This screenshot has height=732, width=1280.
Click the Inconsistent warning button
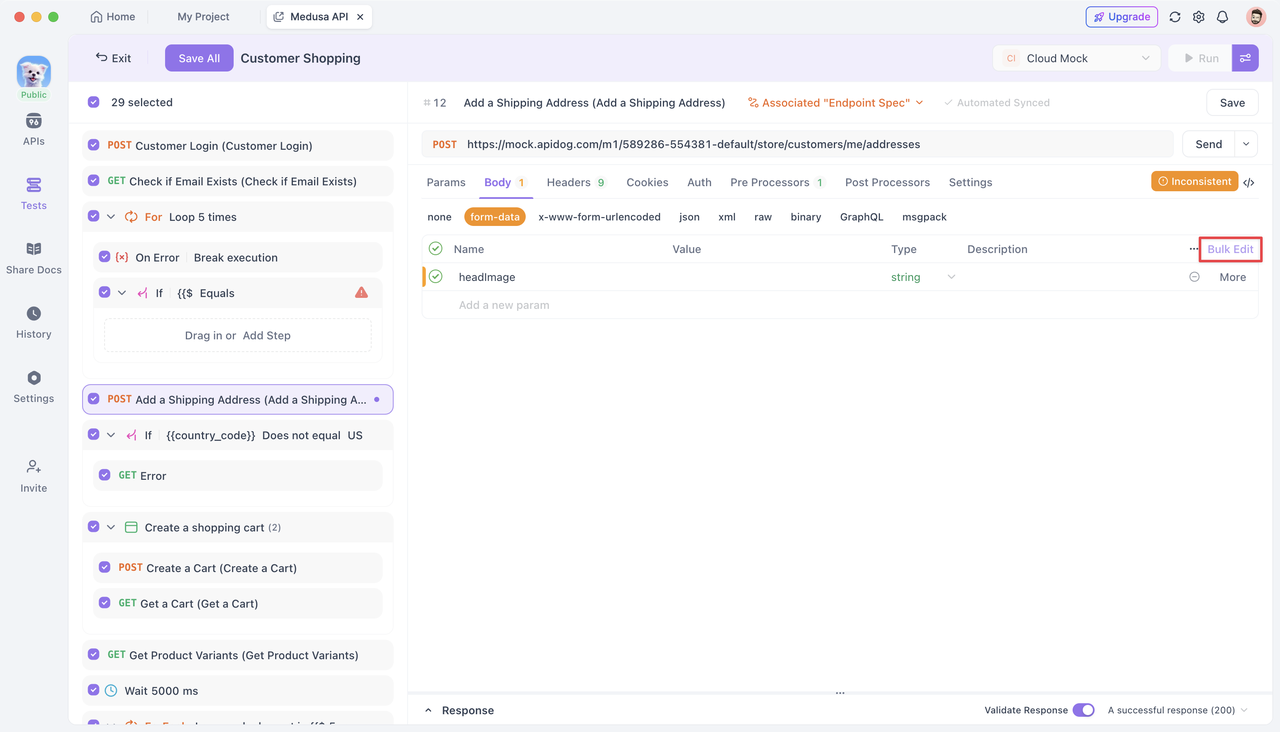pos(1195,181)
